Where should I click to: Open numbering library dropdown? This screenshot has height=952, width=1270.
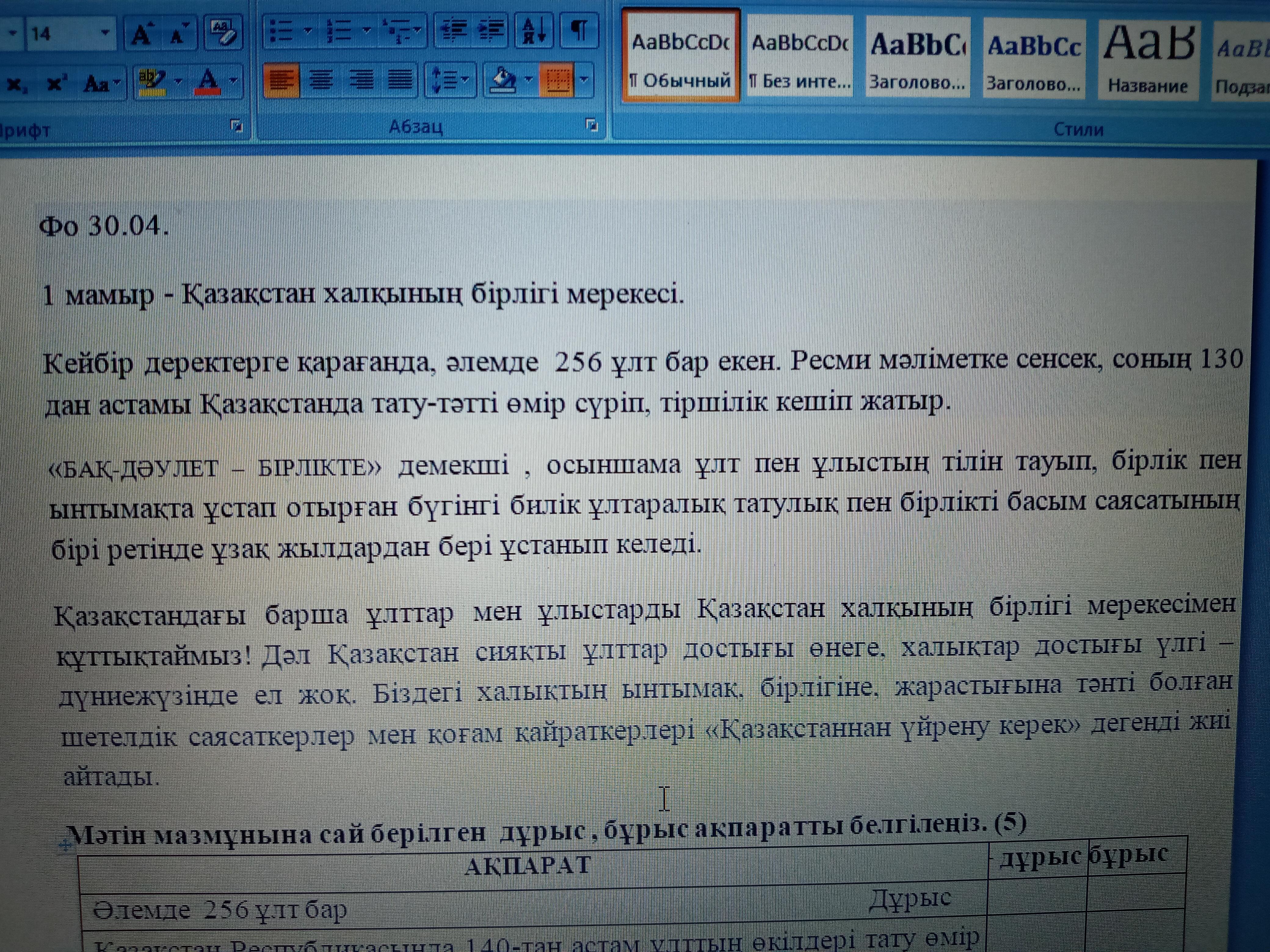click(x=366, y=31)
